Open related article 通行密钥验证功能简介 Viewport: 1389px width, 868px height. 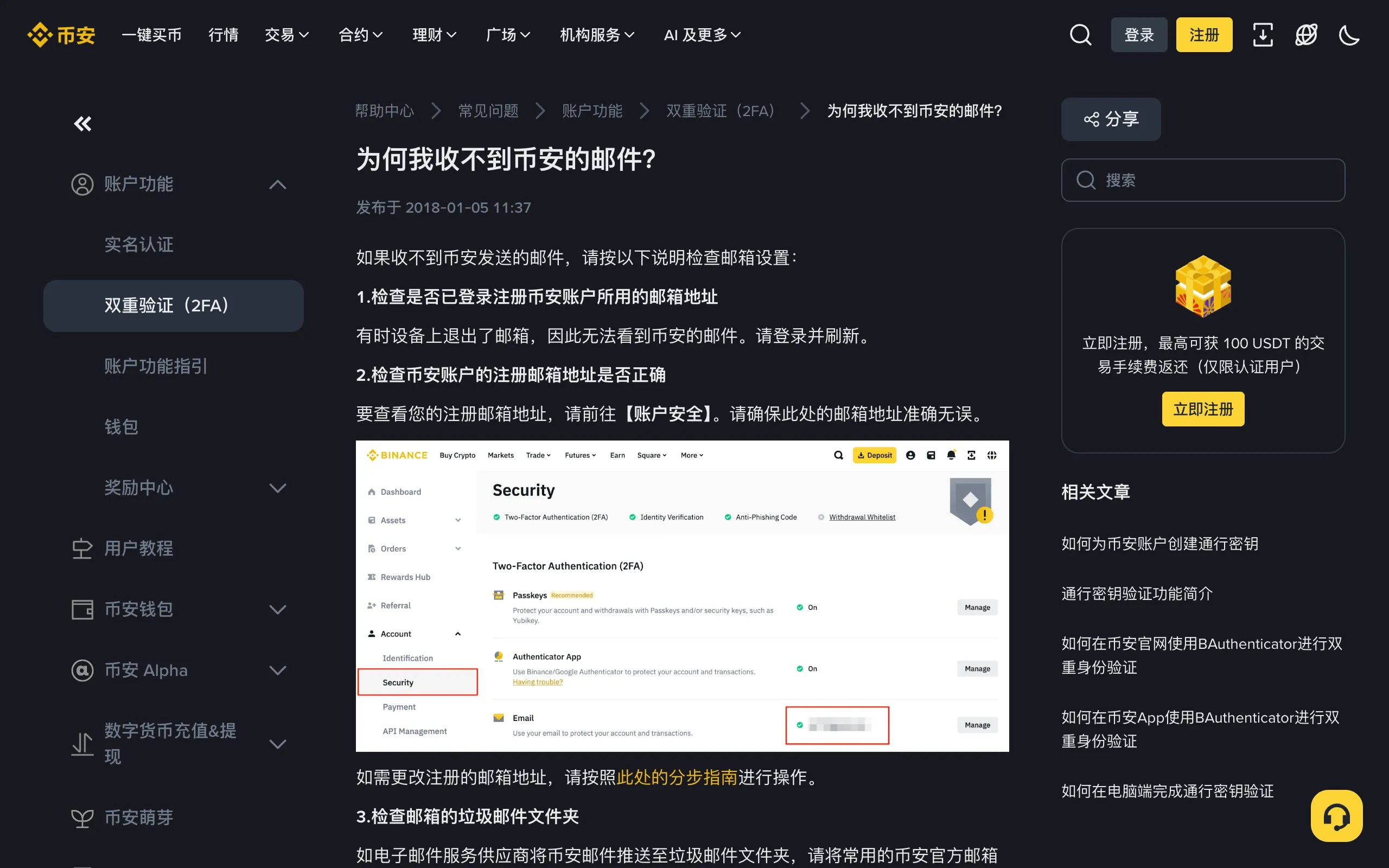click(x=1137, y=593)
